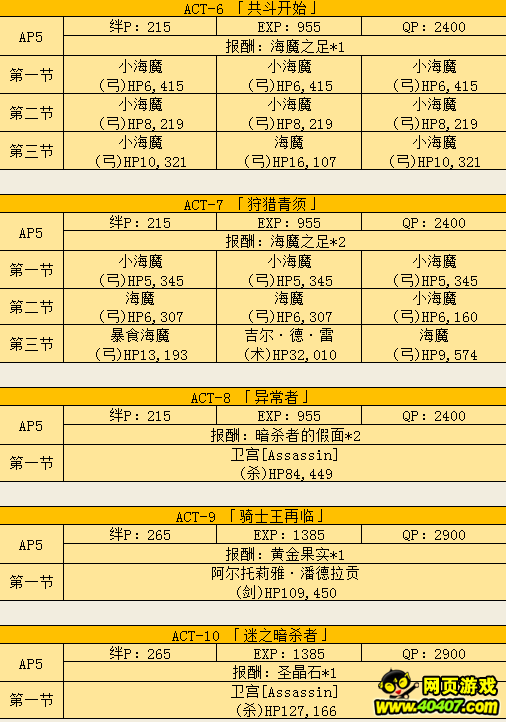Select 阿尔托莉雅·潘德拉贡 (剑)HP109,450
Image resolution: width=506 pixels, height=722 pixels.
click(x=285, y=582)
